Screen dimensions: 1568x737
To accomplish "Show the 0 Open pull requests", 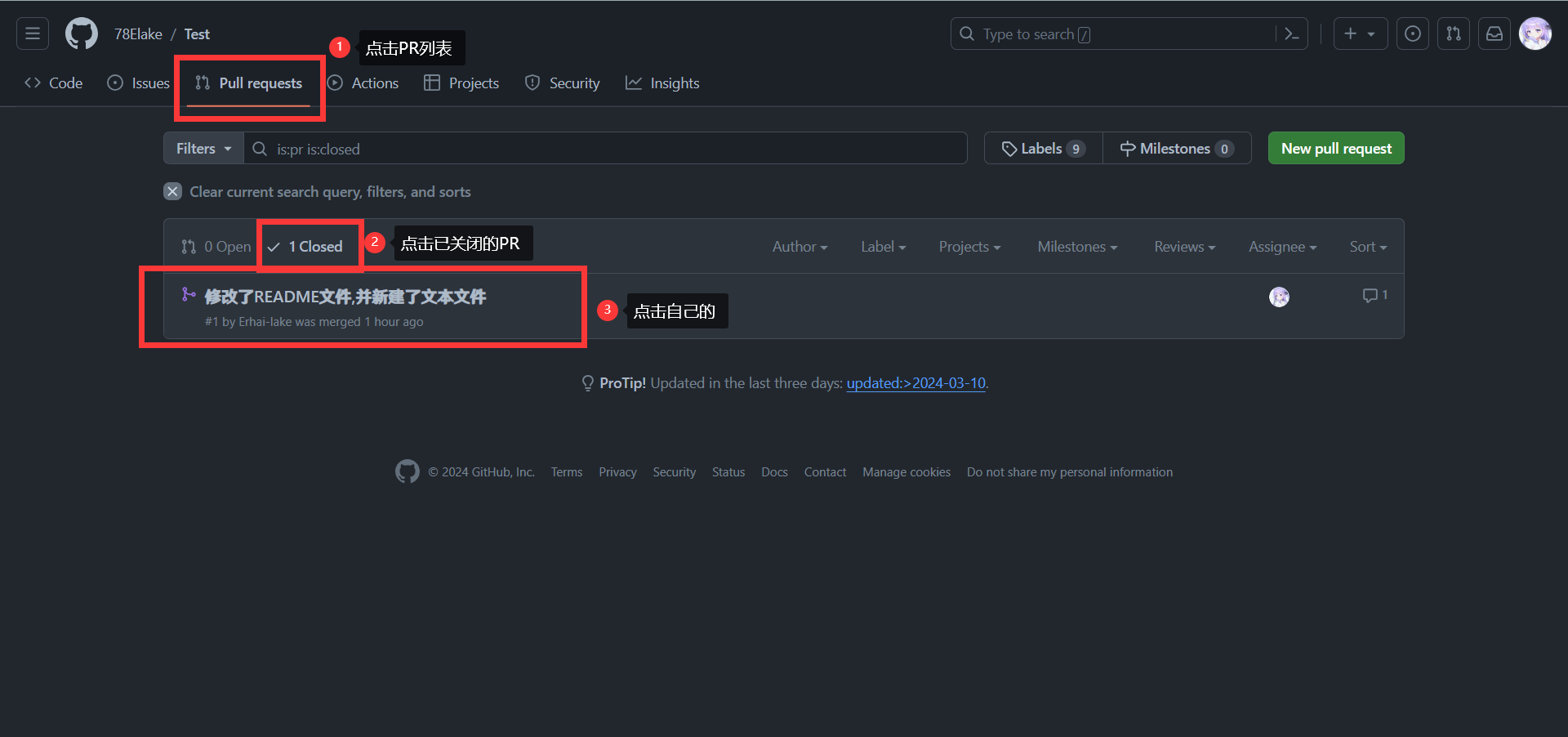I will pyautogui.click(x=216, y=247).
